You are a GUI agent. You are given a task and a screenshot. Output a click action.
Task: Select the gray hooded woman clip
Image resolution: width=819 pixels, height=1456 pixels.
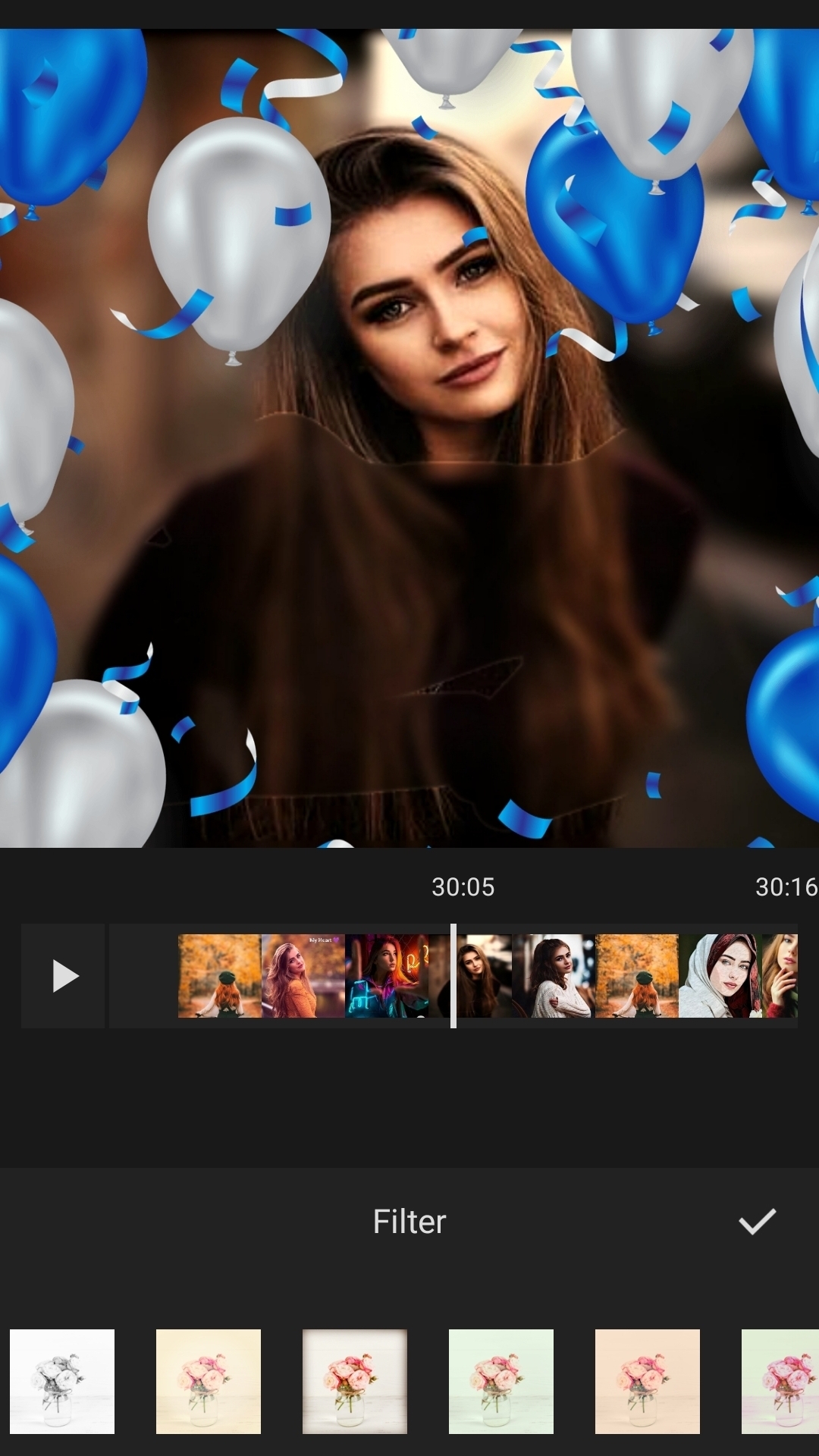720,976
